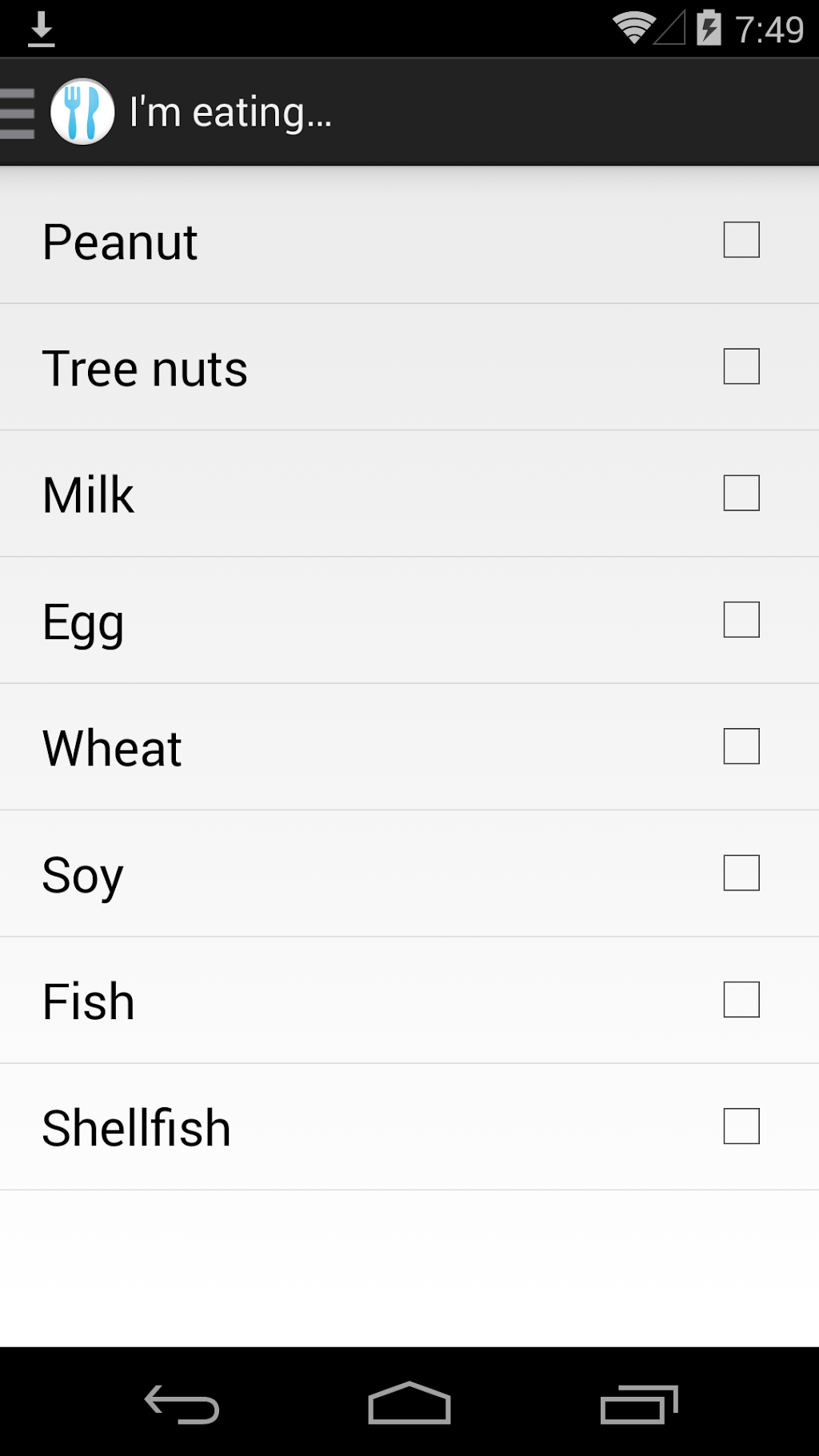This screenshot has height=1456, width=819.
Task: Tick the Milk checkbox
Action: 741,493
